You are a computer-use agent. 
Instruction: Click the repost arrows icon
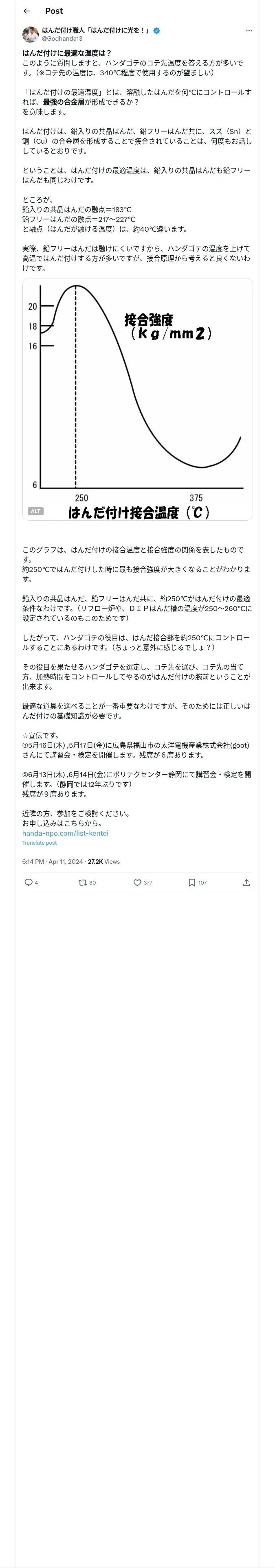click(82, 883)
